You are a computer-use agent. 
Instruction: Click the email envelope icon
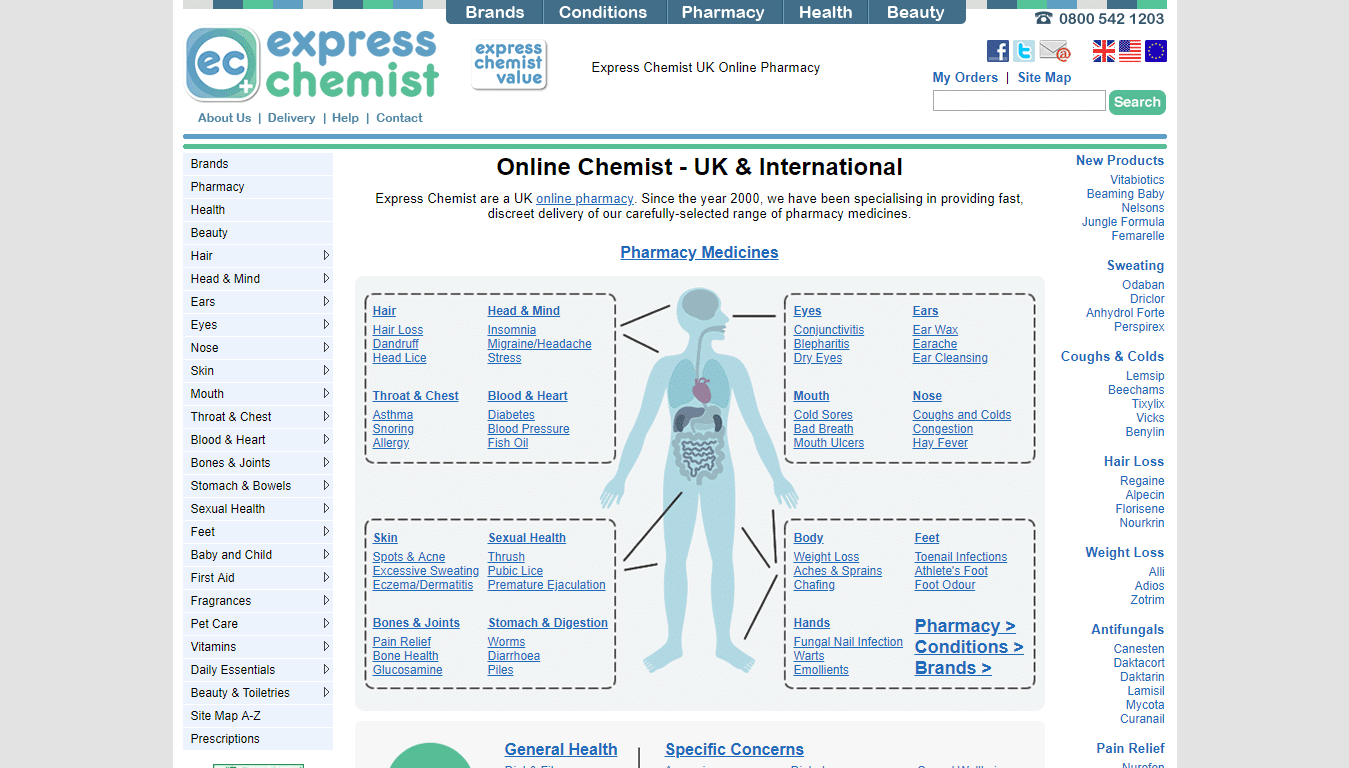point(1054,51)
